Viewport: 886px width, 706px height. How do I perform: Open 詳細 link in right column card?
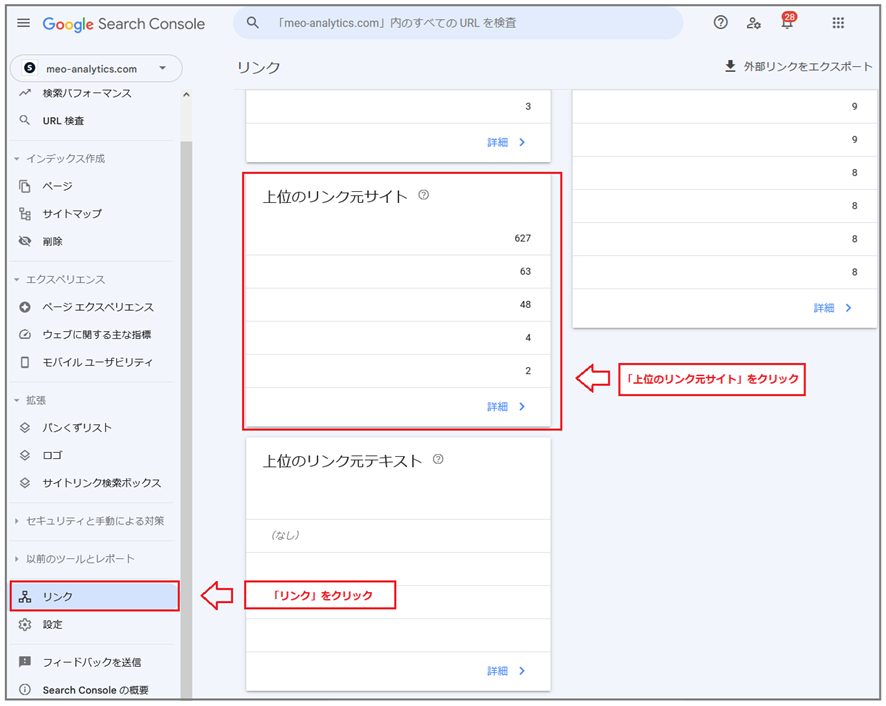(833, 308)
